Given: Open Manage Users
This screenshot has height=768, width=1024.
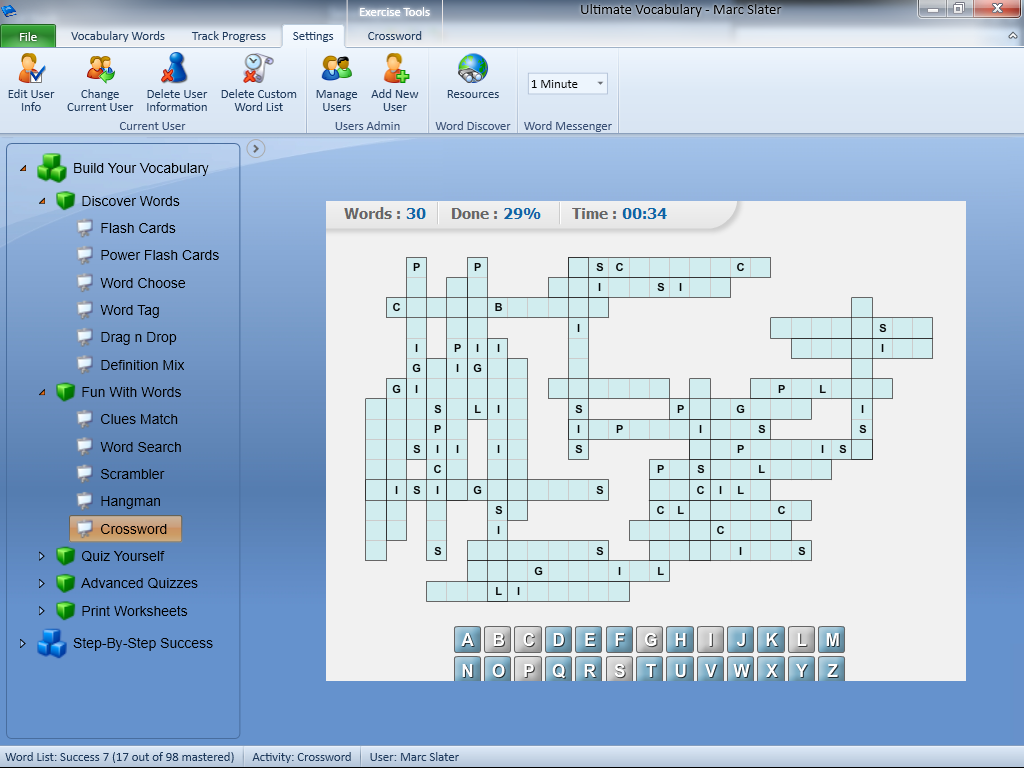Looking at the screenshot, I should pos(336,70).
